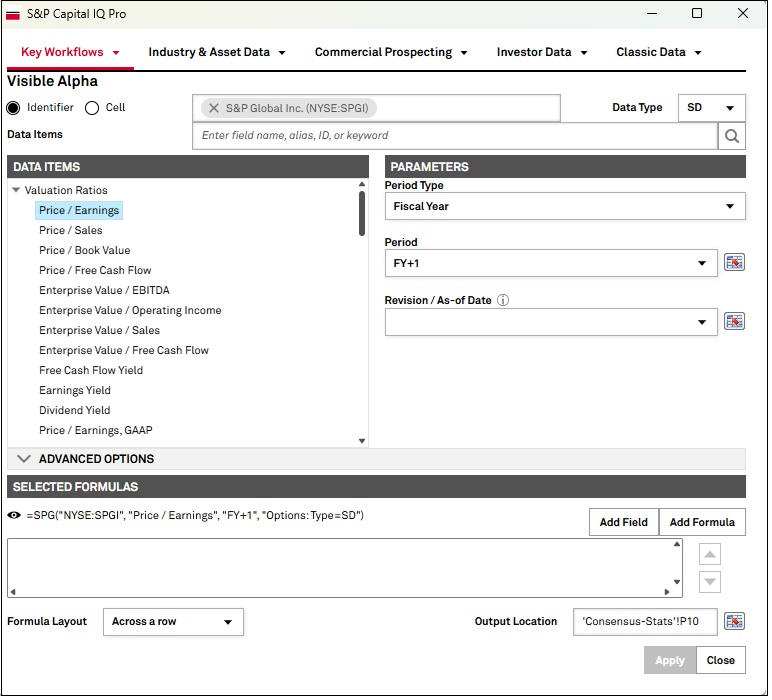Click the data items list scroll down arrow
The height and width of the screenshot is (700, 772).
[x=364, y=443]
